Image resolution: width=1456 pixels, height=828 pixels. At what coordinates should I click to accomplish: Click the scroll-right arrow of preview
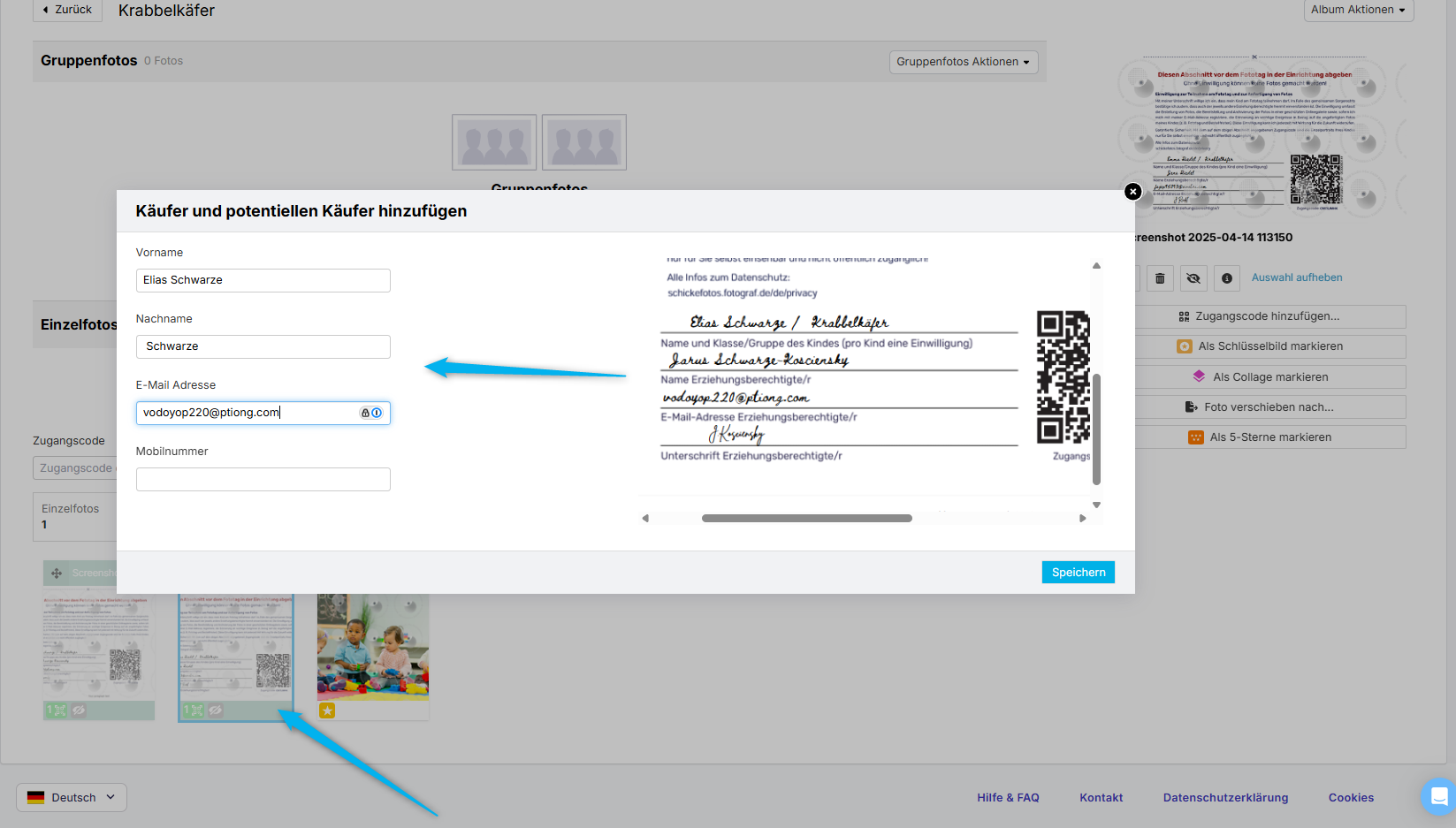[x=1083, y=519]
